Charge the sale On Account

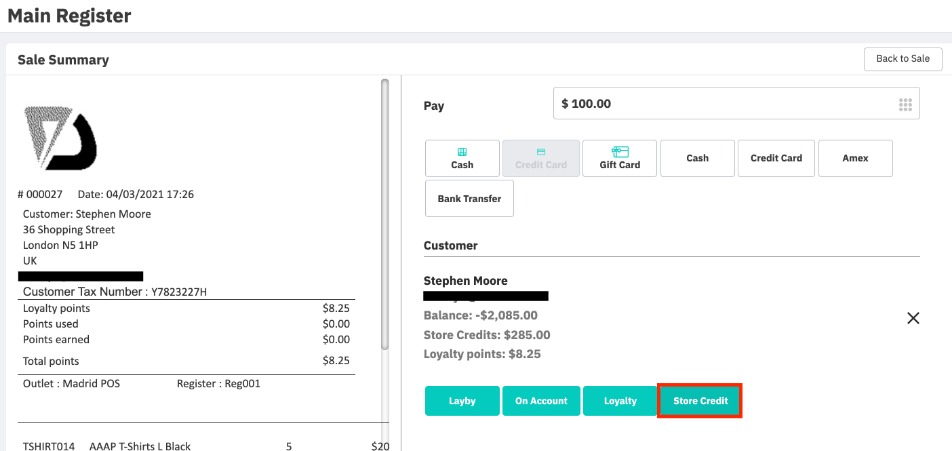pos(541,401)
